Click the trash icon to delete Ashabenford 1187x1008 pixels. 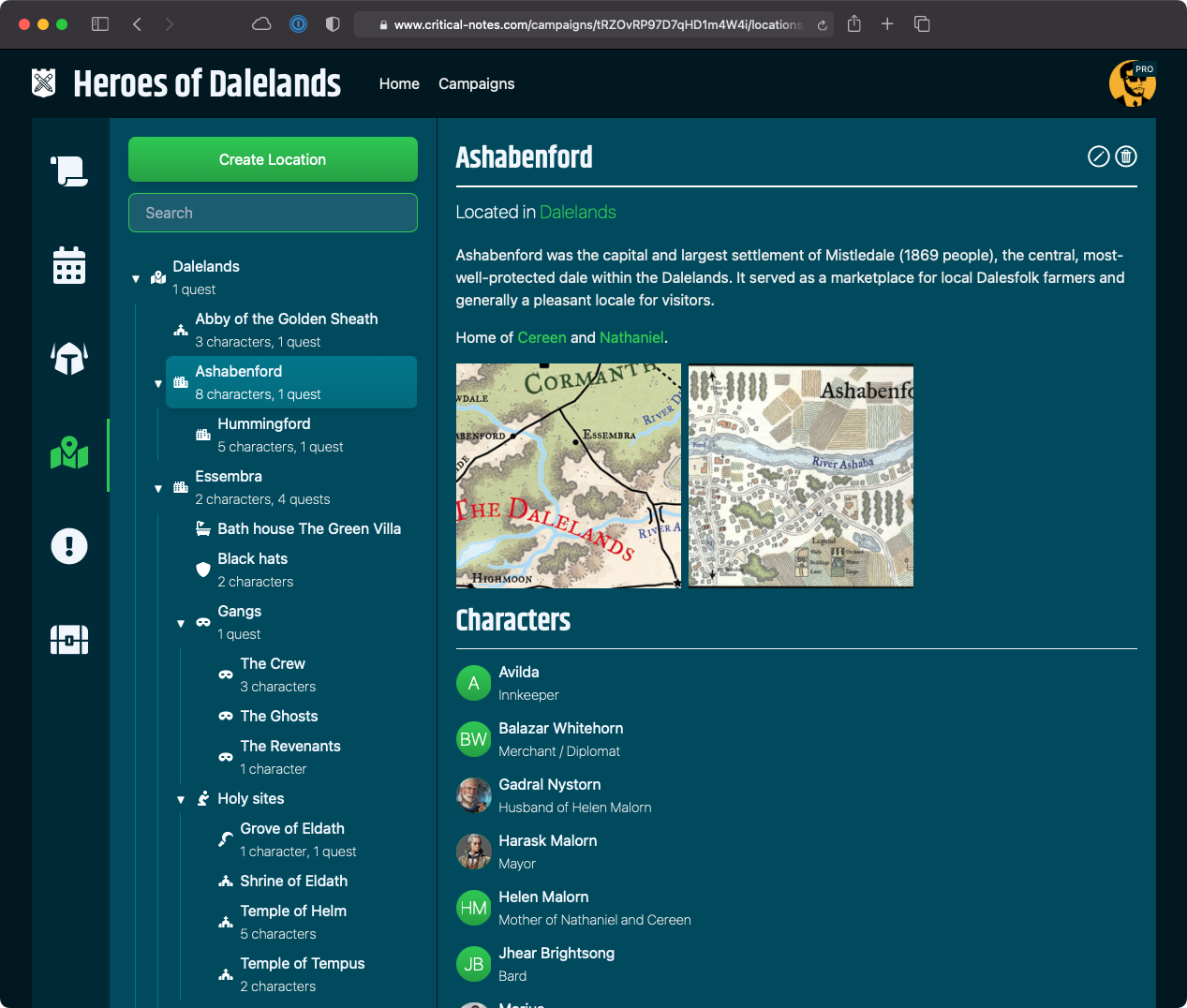[x=1126, y=156]
